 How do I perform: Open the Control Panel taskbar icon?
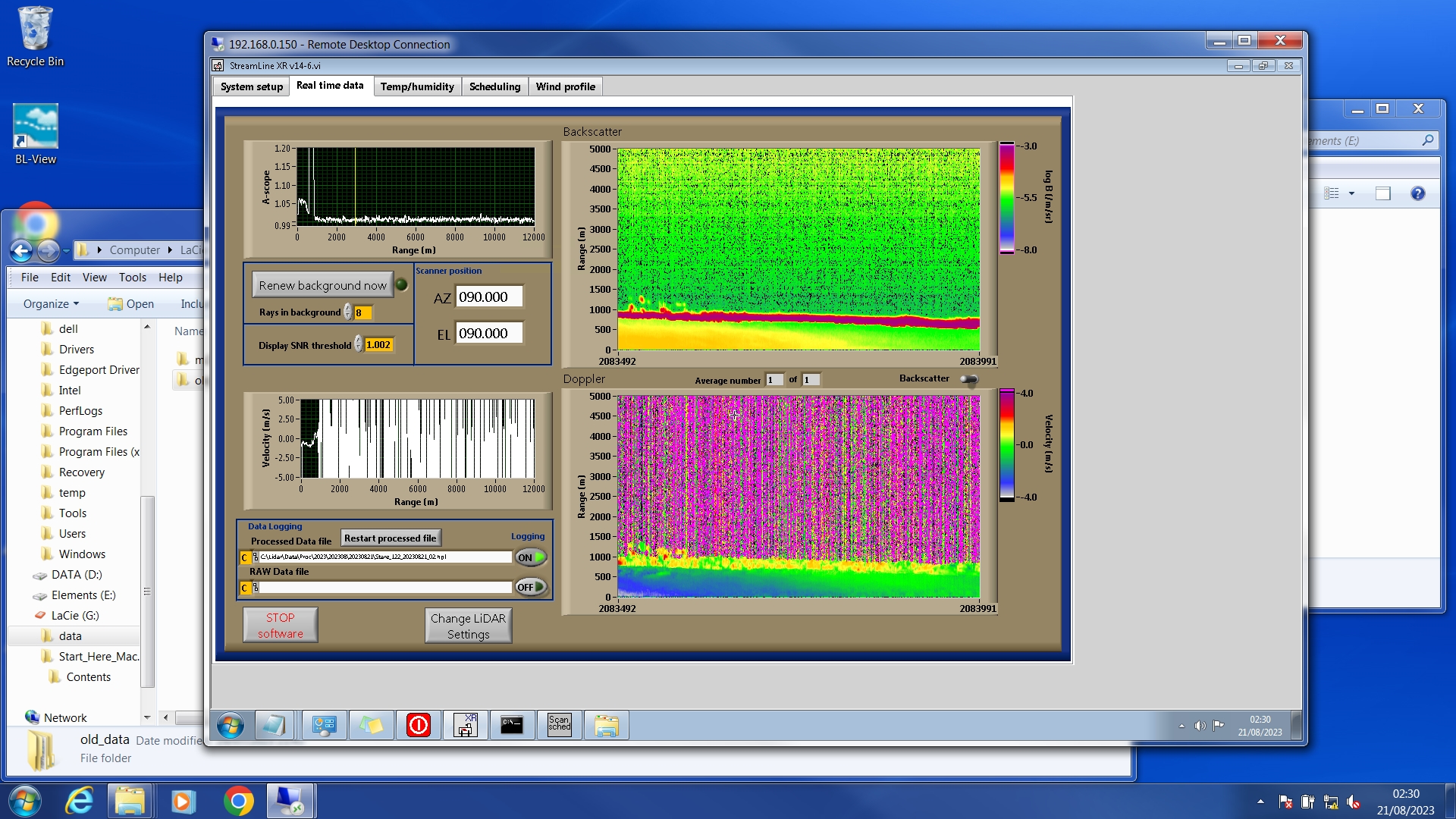point(324,726)
